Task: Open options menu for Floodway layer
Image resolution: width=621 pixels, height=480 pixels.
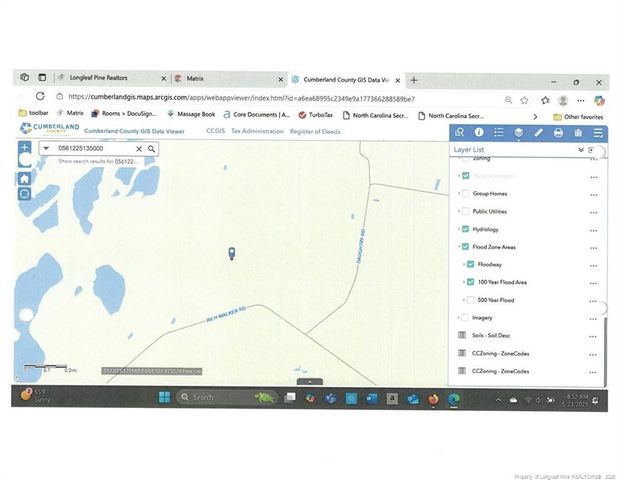Action: click(594, 265)
